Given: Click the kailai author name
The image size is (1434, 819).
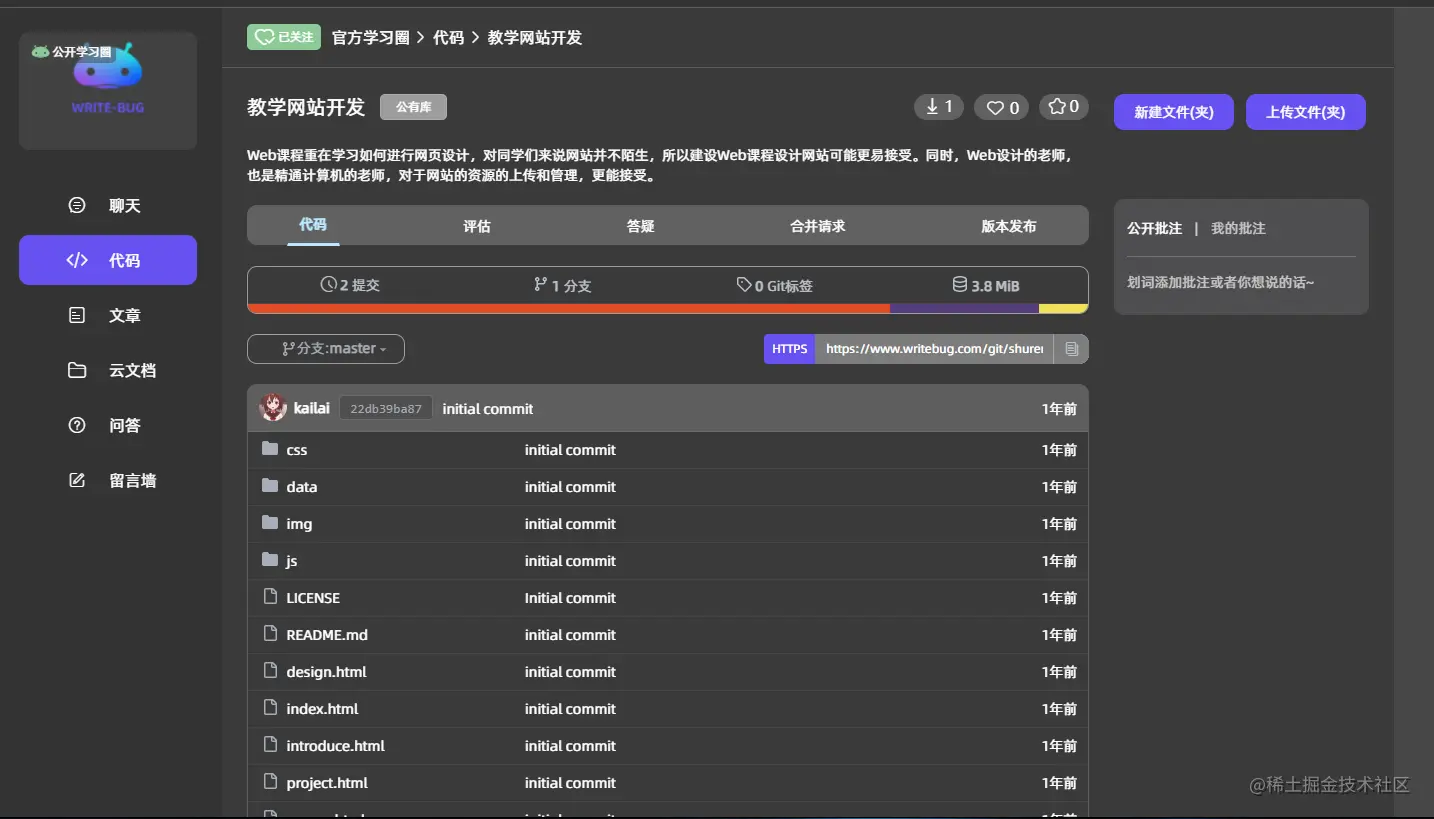Looking at the screenshot, I should pos(312,408).
